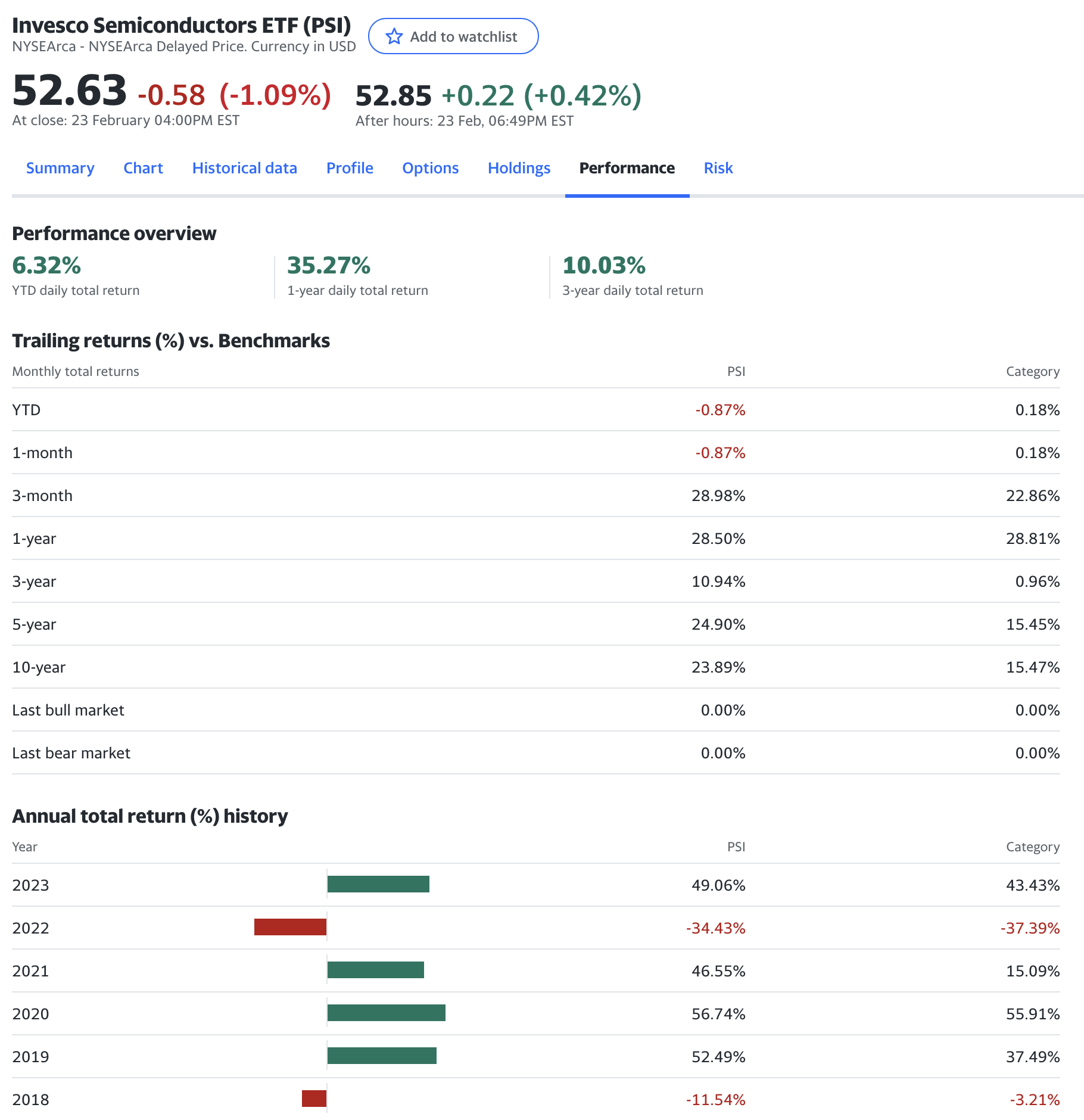Screen dimensions: 1084x1120
Task: Go to the Profile tab
Action: point(350,168)
